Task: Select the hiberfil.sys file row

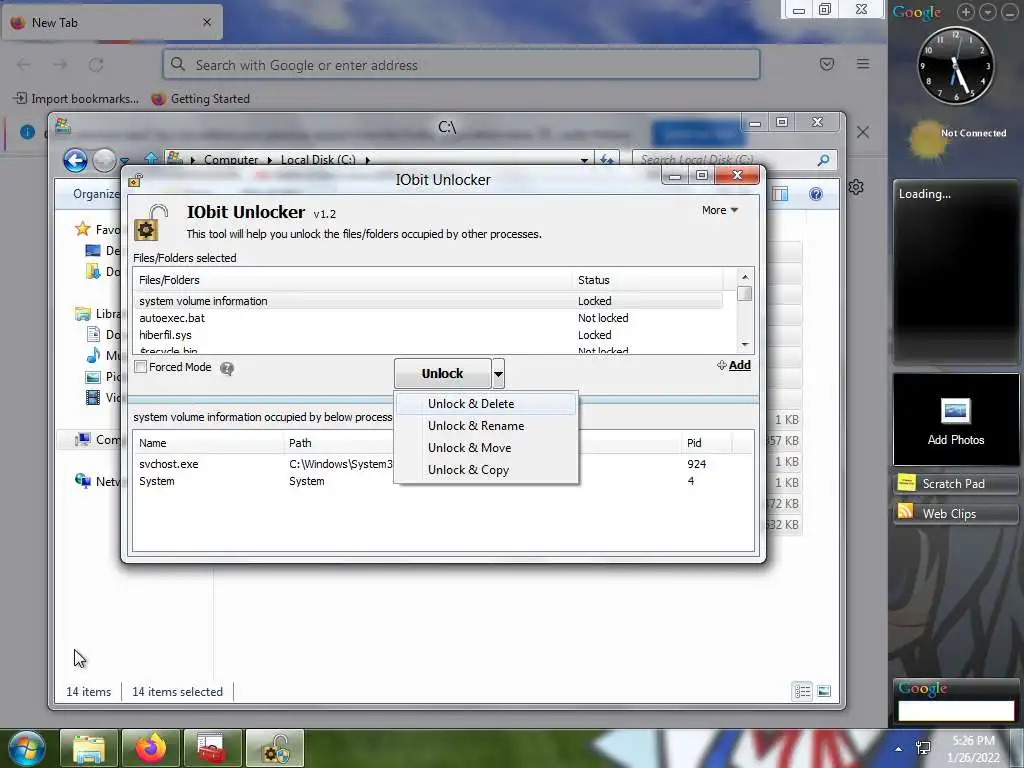Action: 429,335
